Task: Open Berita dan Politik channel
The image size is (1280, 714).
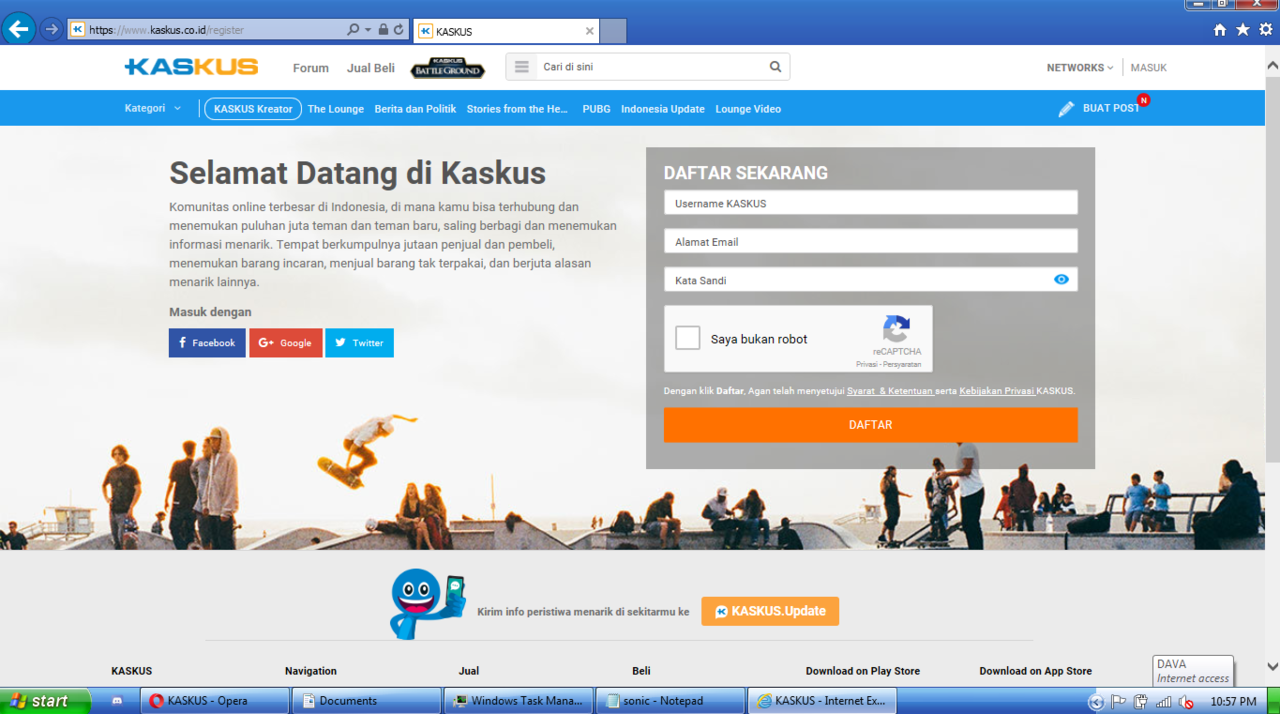Action: pos(415,109)
